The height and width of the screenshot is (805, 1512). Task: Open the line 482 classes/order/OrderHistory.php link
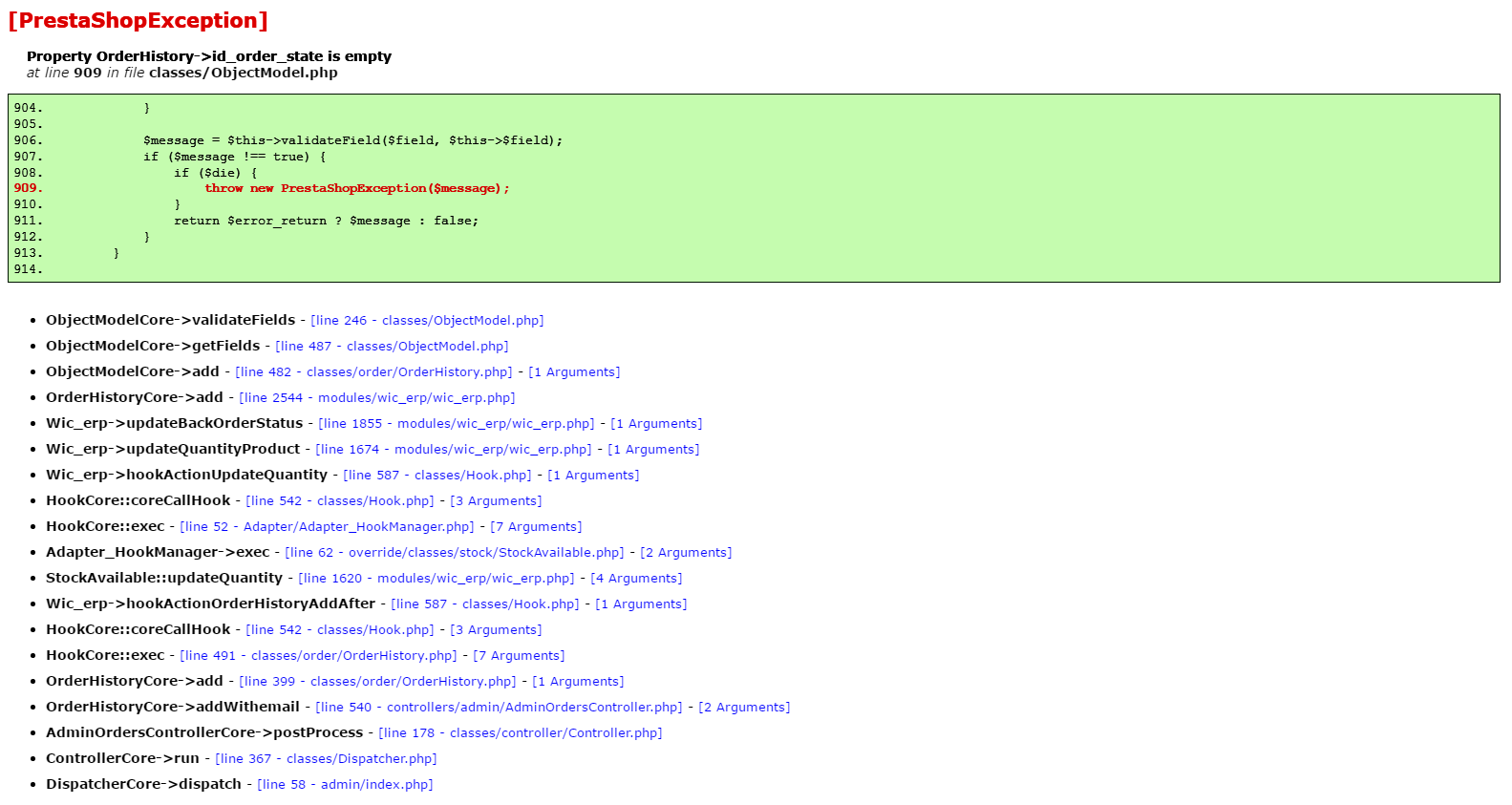[373, 372]
